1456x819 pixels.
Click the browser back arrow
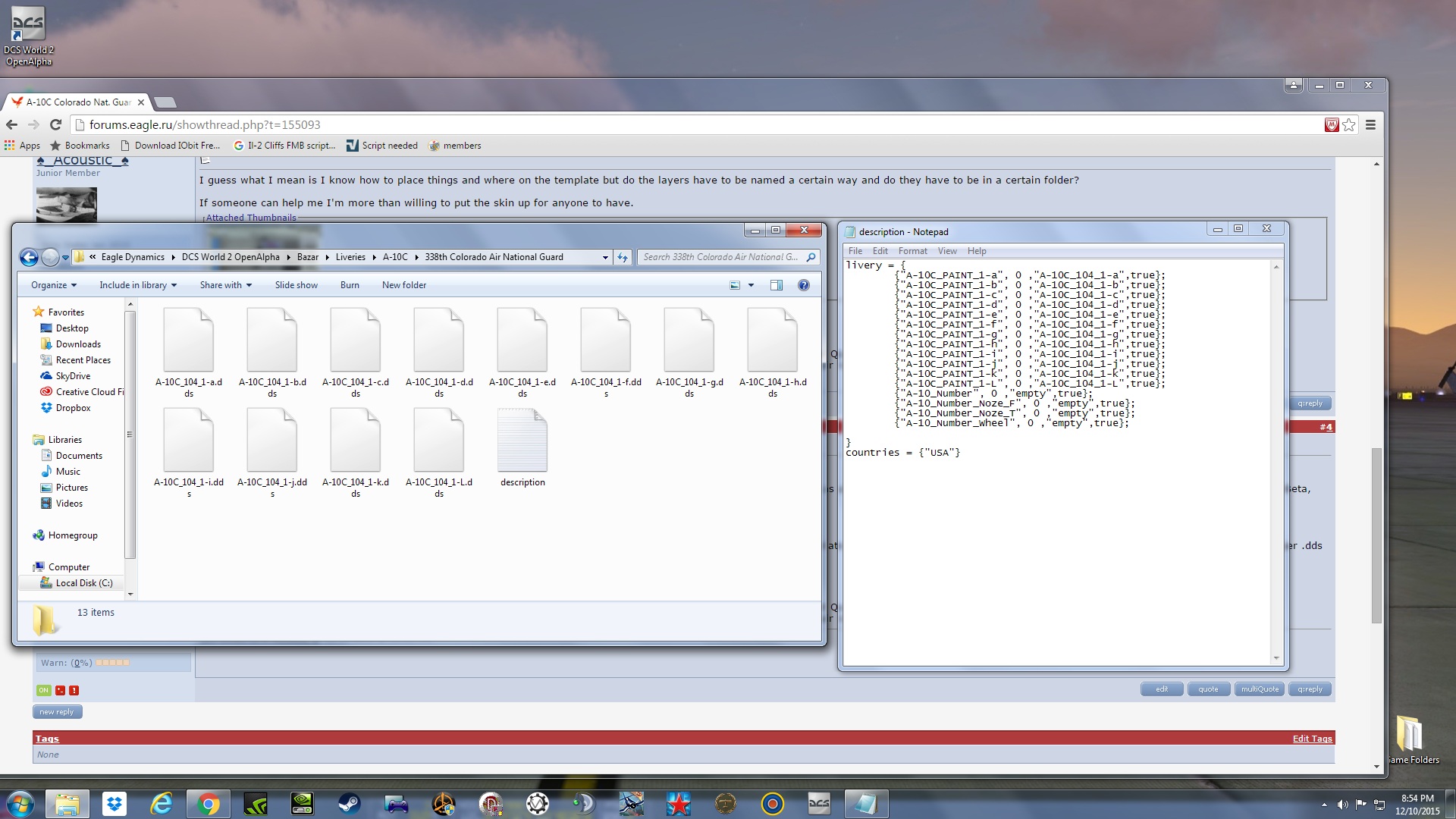tap(11, 125)
